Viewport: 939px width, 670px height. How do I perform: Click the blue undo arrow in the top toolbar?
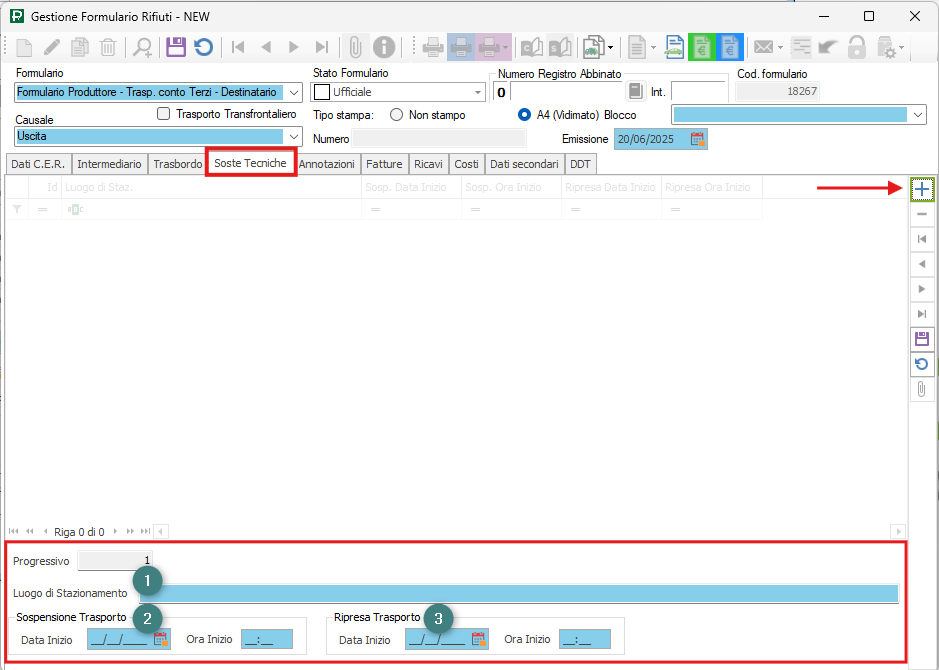203,47
